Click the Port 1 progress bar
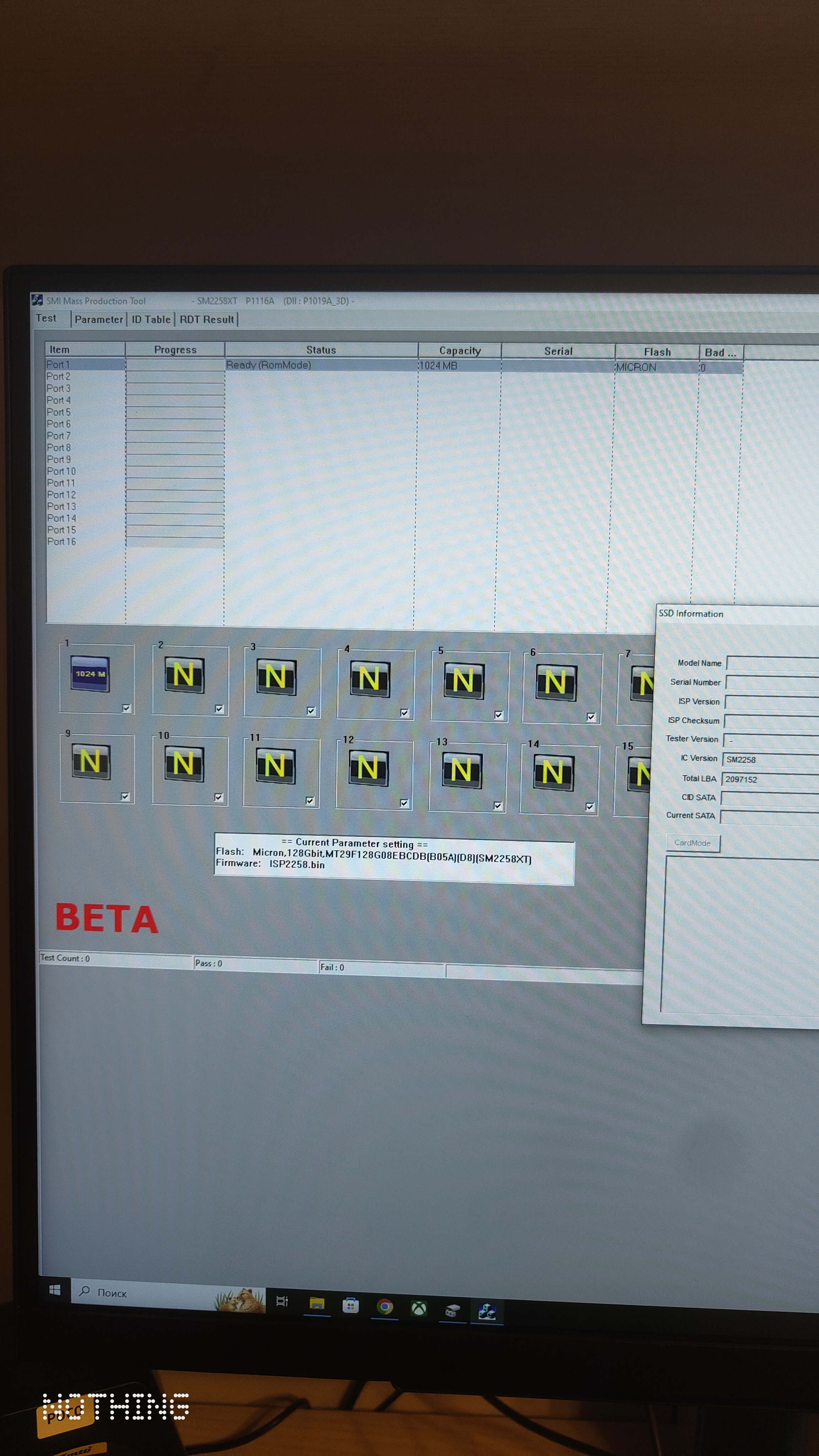819x1456 pixels. pos(175,365)
